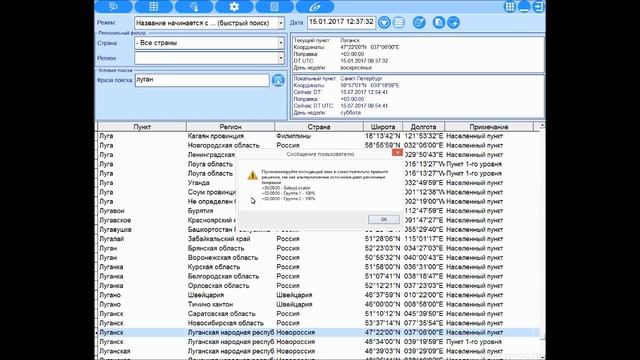Image resolution: width=640 pixels, height=360 pixels.
Task: Close the user message dialog with red X
Action: click(x=397, y=152)
